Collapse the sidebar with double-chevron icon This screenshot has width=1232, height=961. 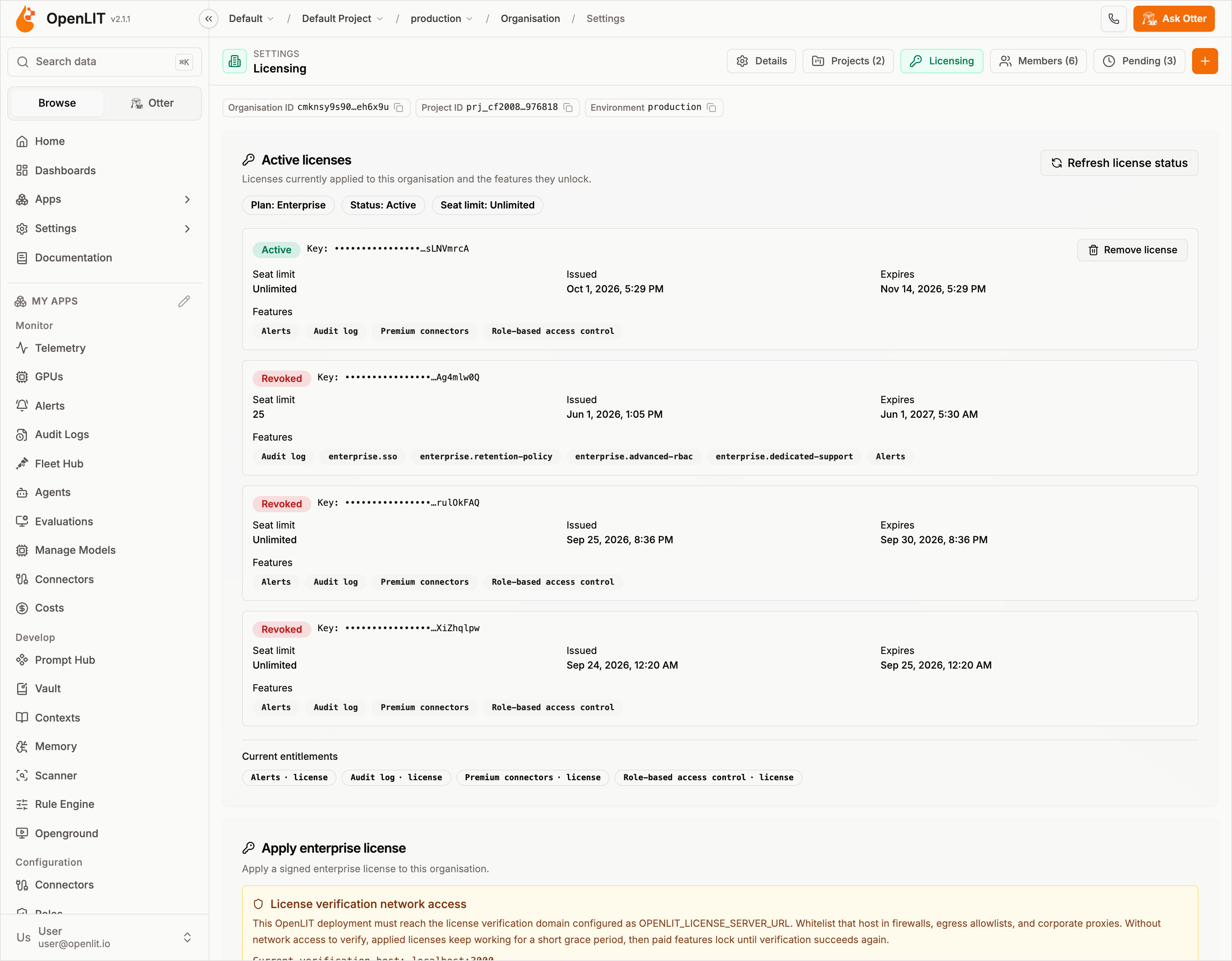tap(208, 19)
